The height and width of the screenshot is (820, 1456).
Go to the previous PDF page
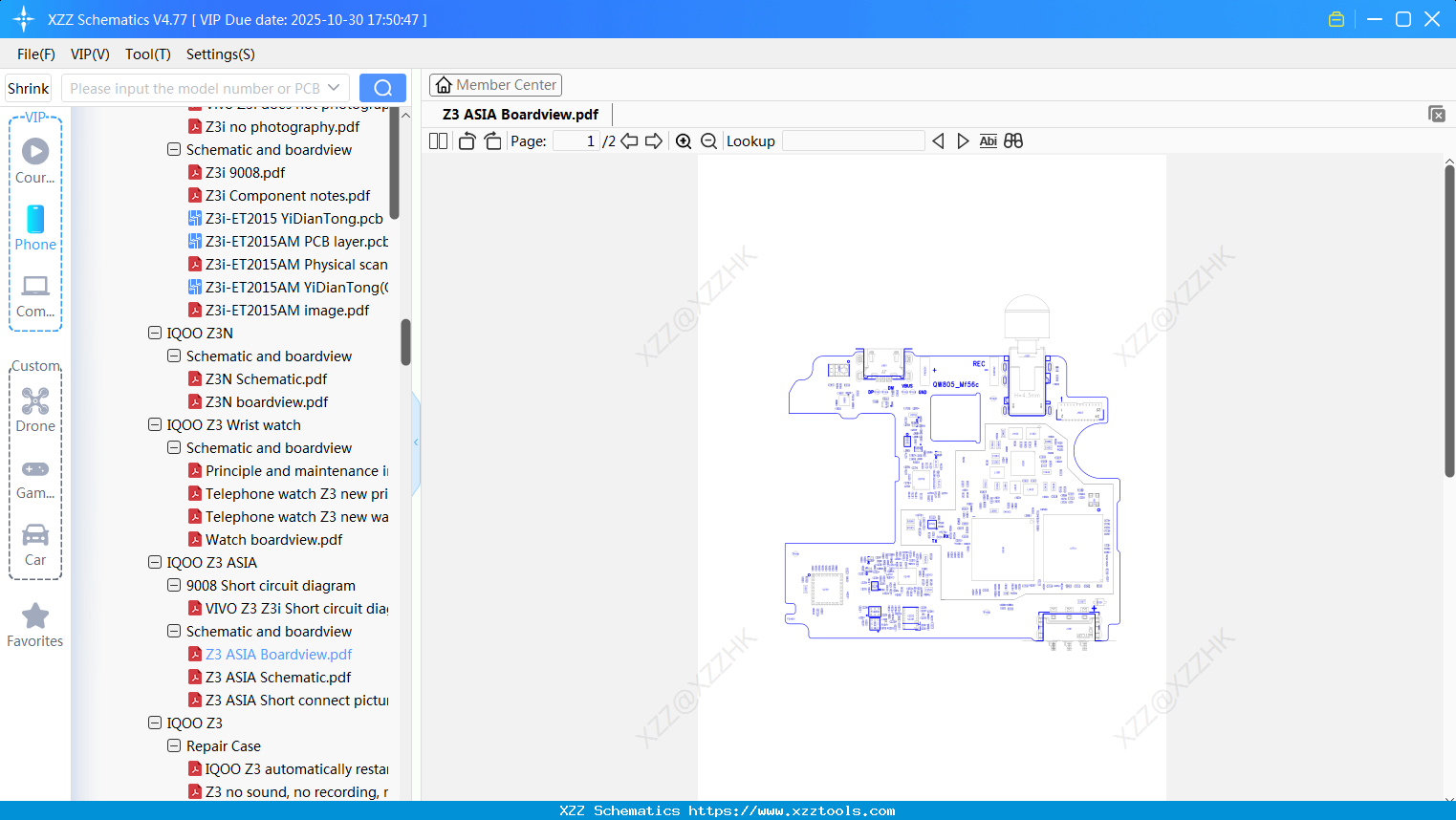629,141
